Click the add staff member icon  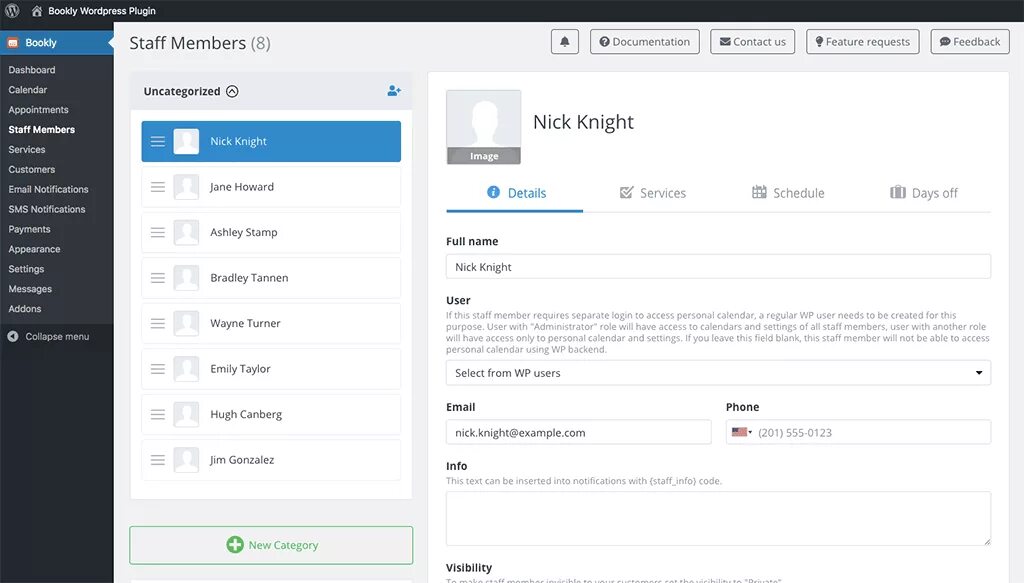click(x=394, y=91)
